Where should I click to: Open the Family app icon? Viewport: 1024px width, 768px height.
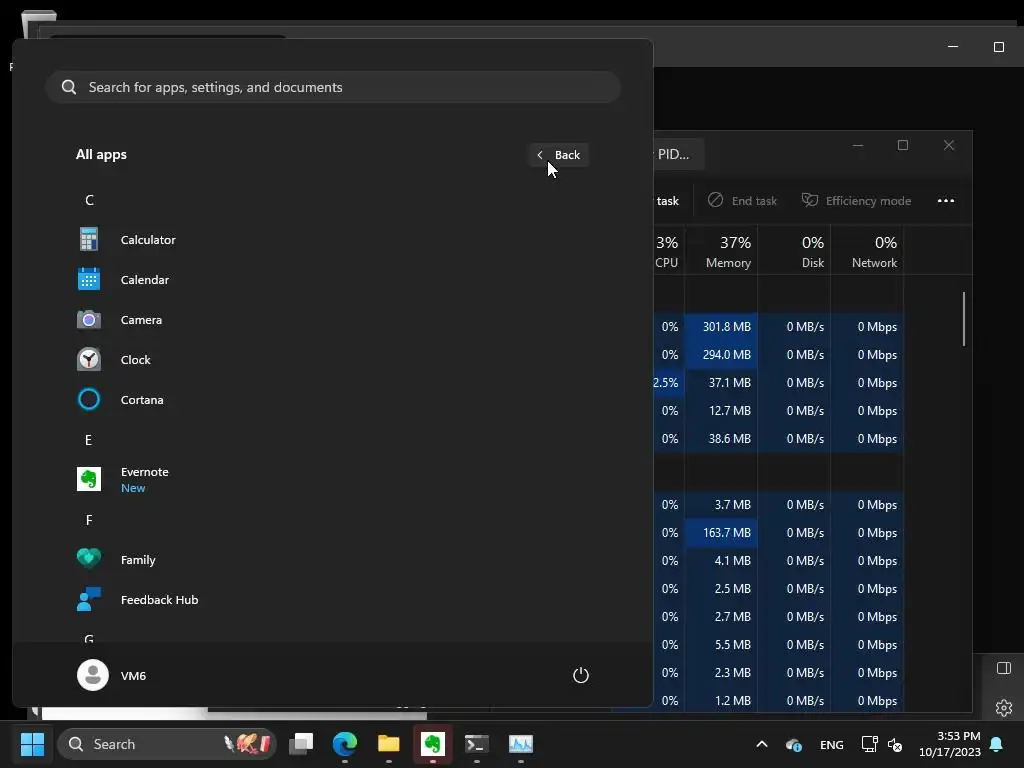89,560
